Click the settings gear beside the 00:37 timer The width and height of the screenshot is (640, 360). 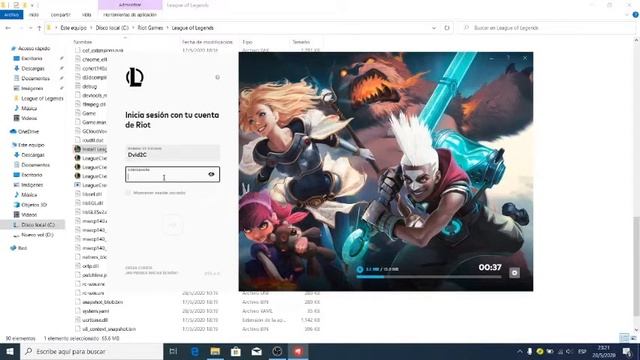[x=514, y=273]
